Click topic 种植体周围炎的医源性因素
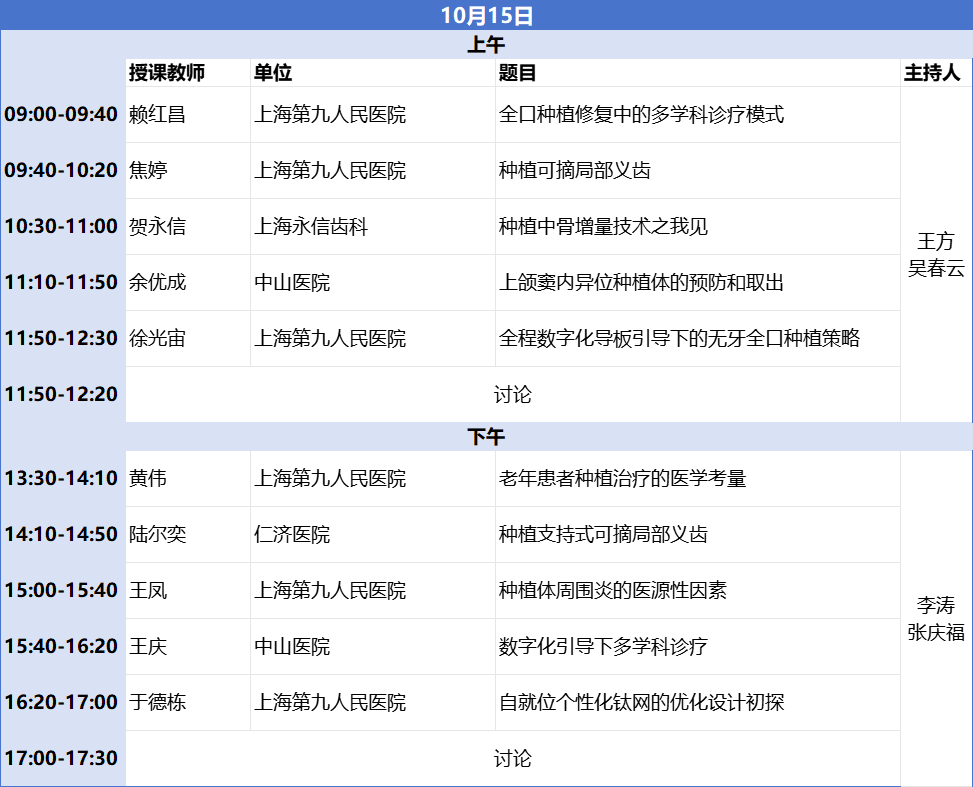The width and height of the screenshot is (973, 787). tap(612, 590)
